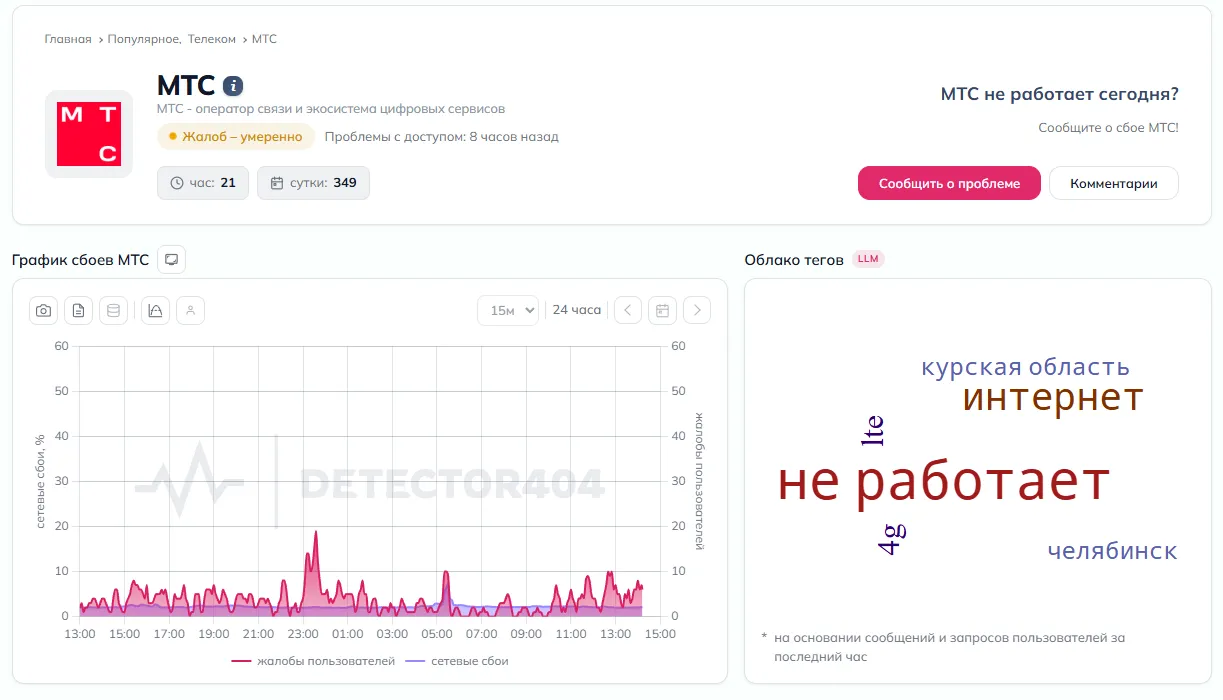Open the 15м interval dropdown
This screenshot has width=1223, height=700.
[508, 311]
